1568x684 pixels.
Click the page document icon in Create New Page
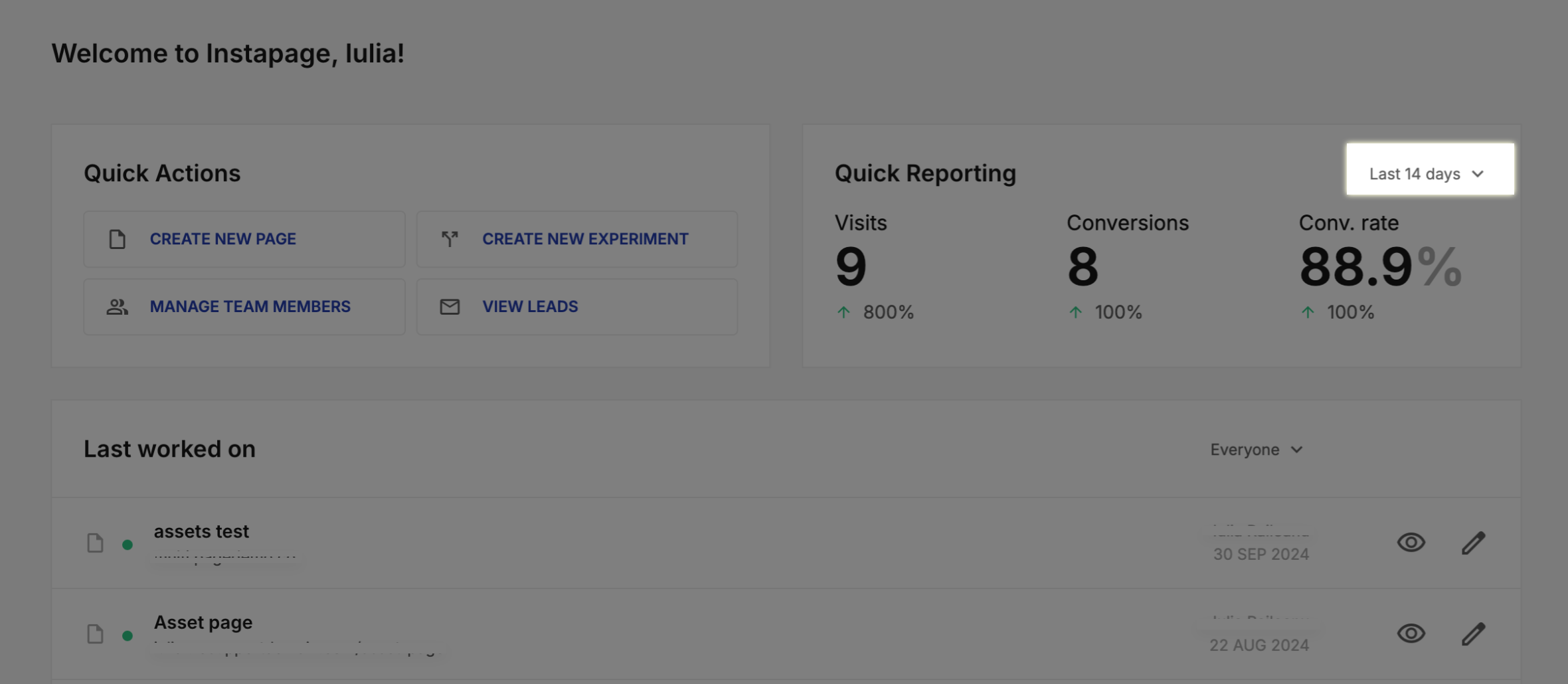(x=118, y=239)
